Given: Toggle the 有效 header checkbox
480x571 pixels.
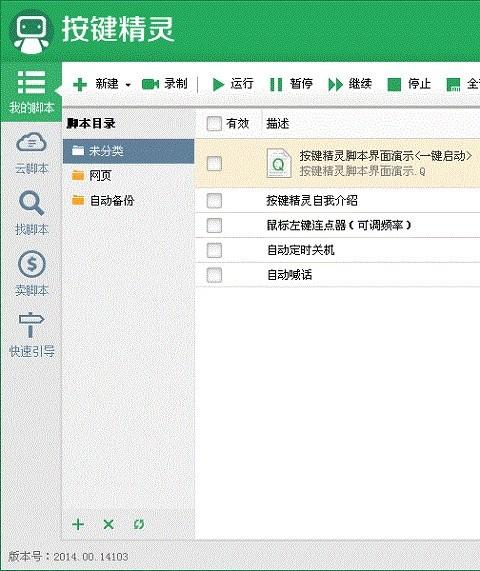Looking at the screenshot, I should [x=214, y=123].
